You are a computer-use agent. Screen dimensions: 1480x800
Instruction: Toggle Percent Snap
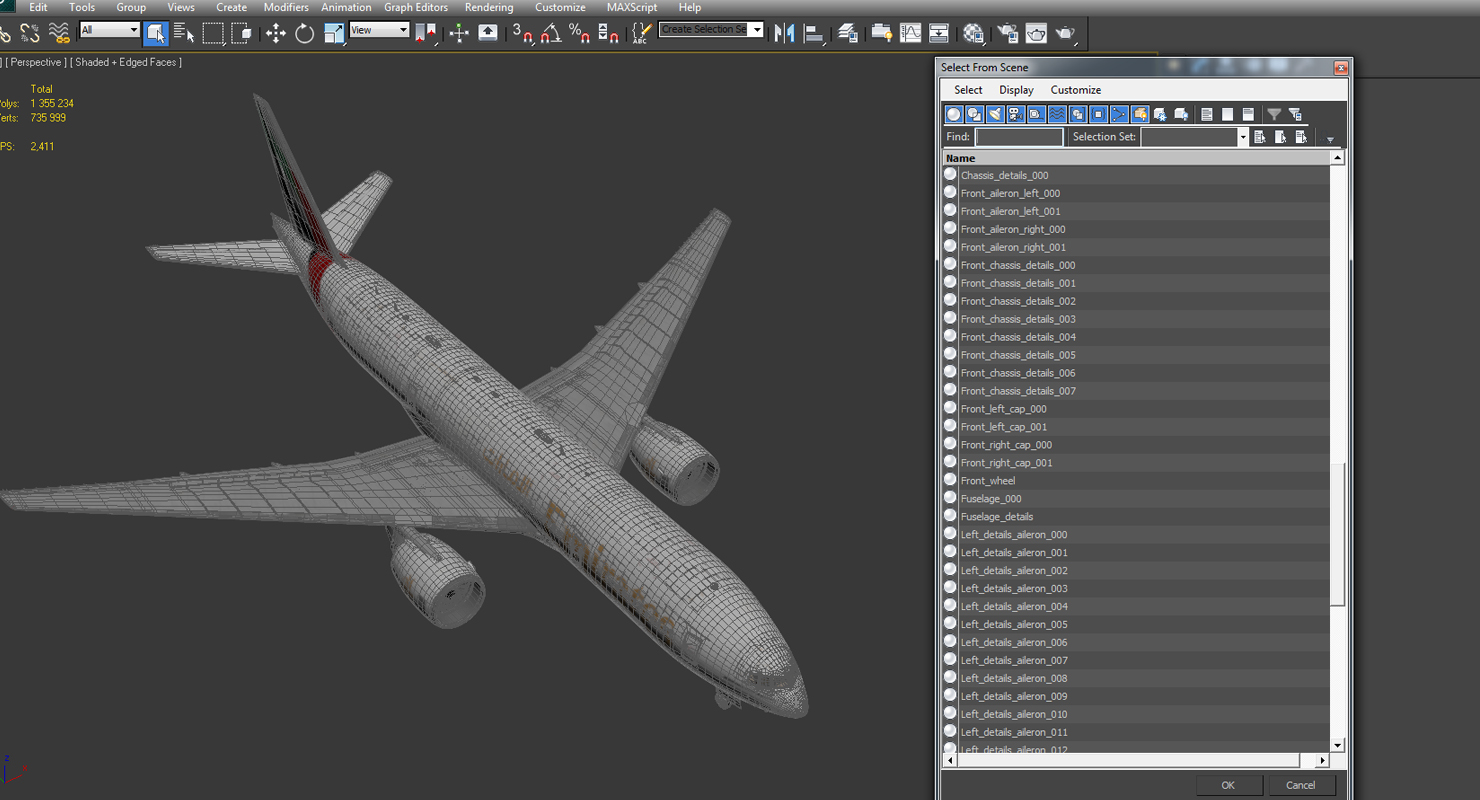coord(579,33)
